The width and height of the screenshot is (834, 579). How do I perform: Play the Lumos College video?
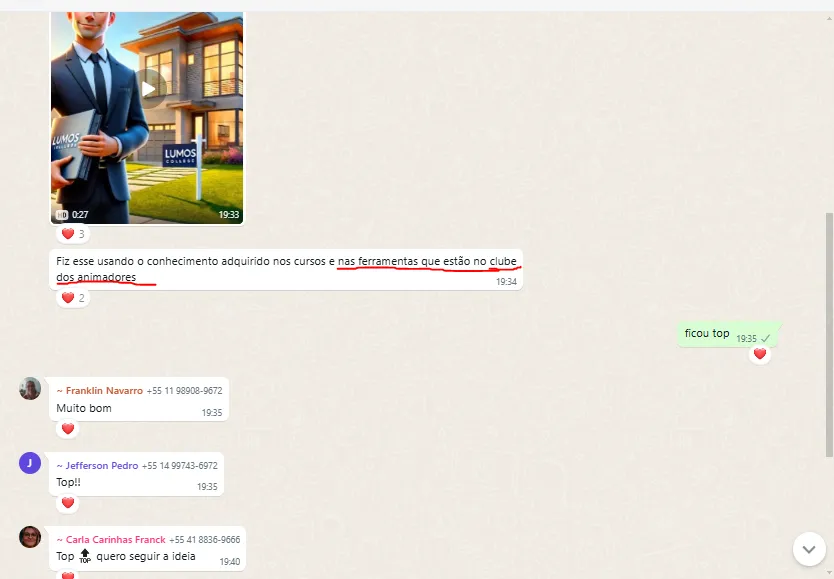click(x=148, y=89)
